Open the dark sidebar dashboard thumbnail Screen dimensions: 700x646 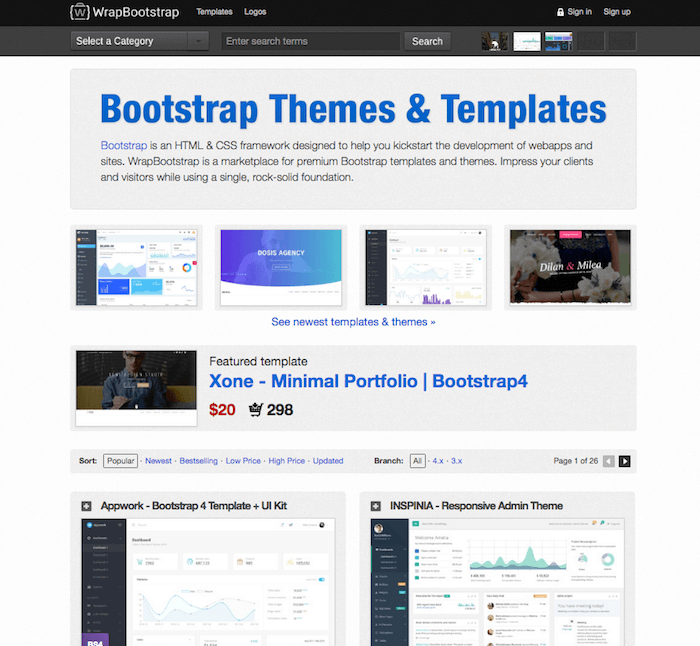425,267
